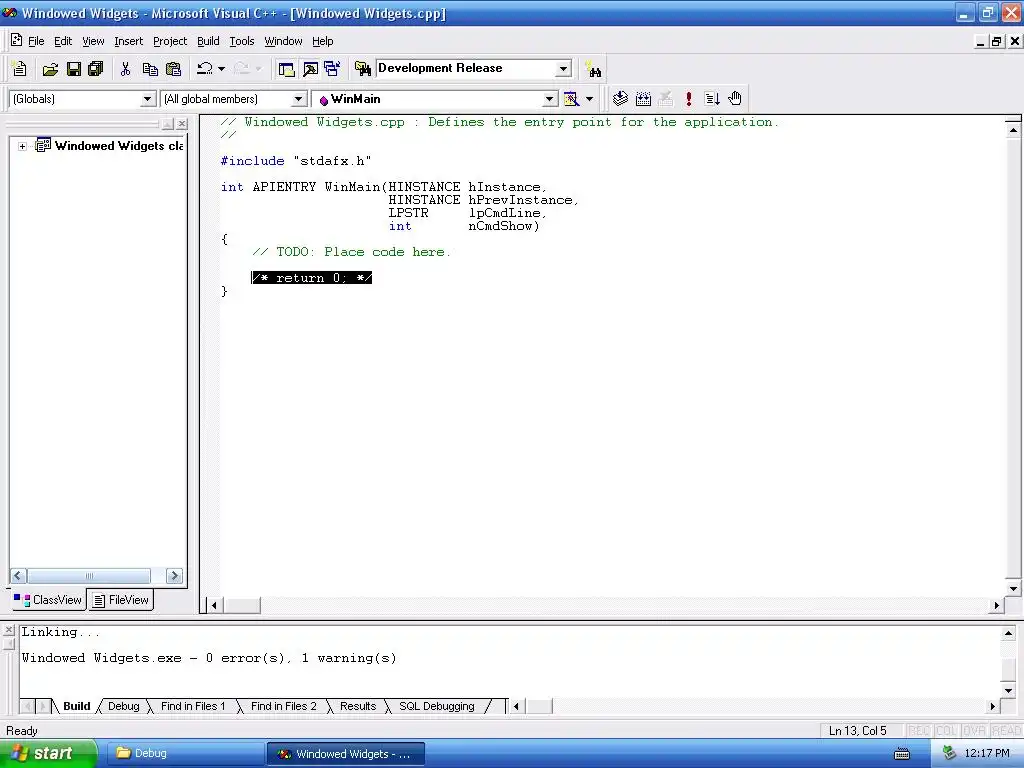This screenshot has width=1024, height=768.
Task: Open the View menu
Action: coord(93,41)
